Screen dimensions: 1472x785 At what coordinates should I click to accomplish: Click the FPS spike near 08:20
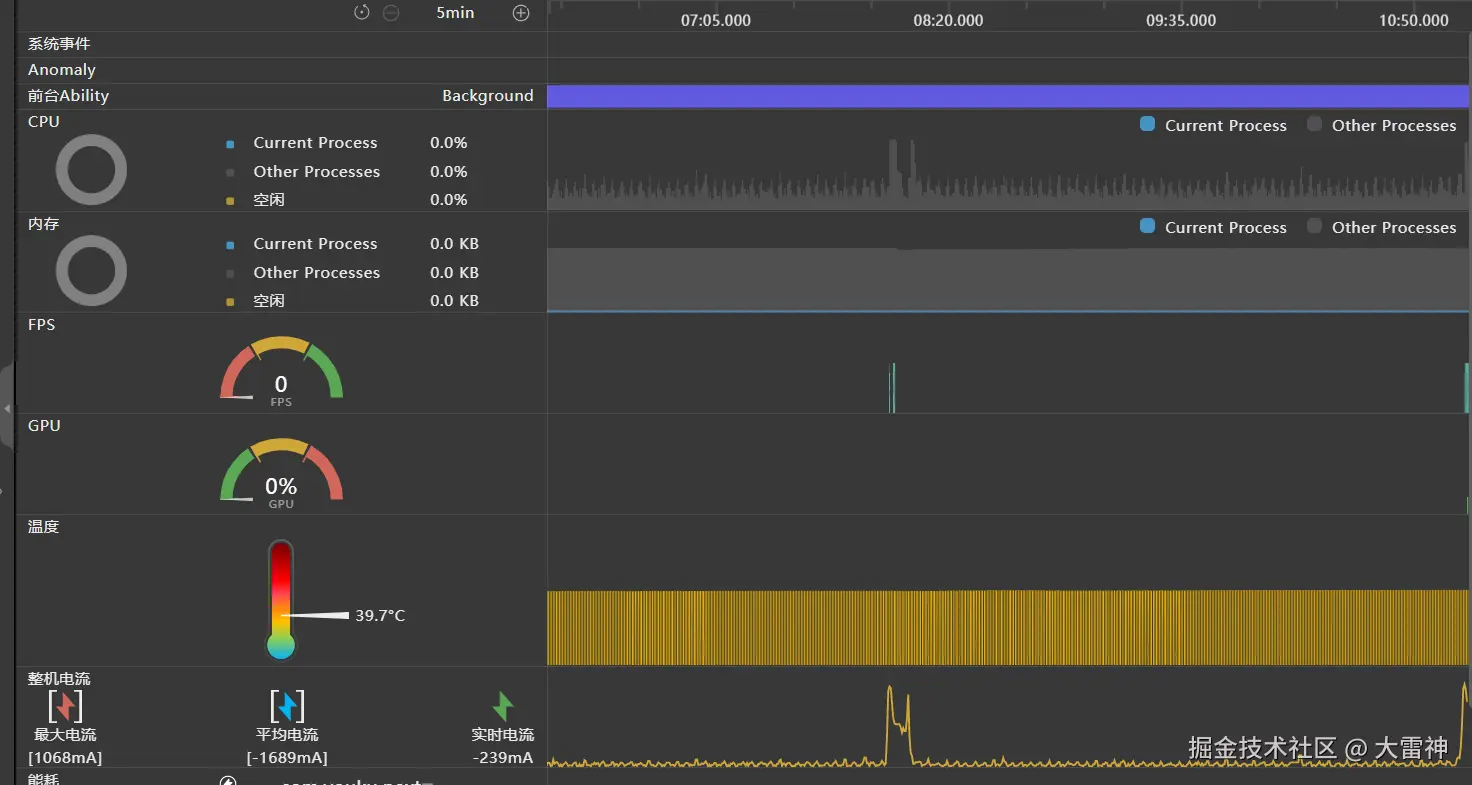(x=893, y=388)
